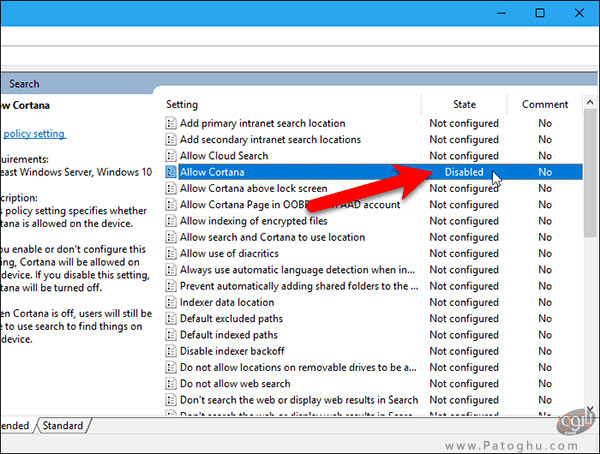Select Prevent automatically adding shared folders setting

point(299,286)
